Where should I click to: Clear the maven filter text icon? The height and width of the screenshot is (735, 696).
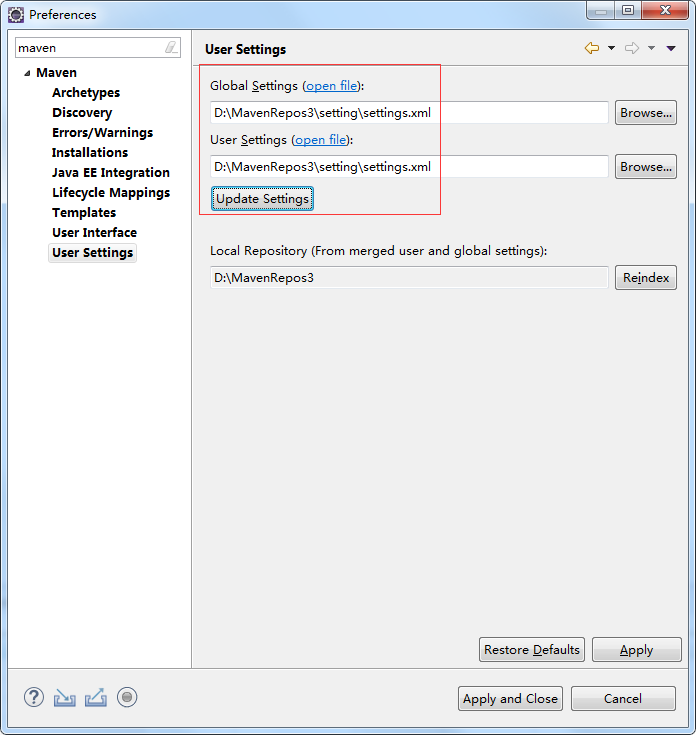[171, 47]
